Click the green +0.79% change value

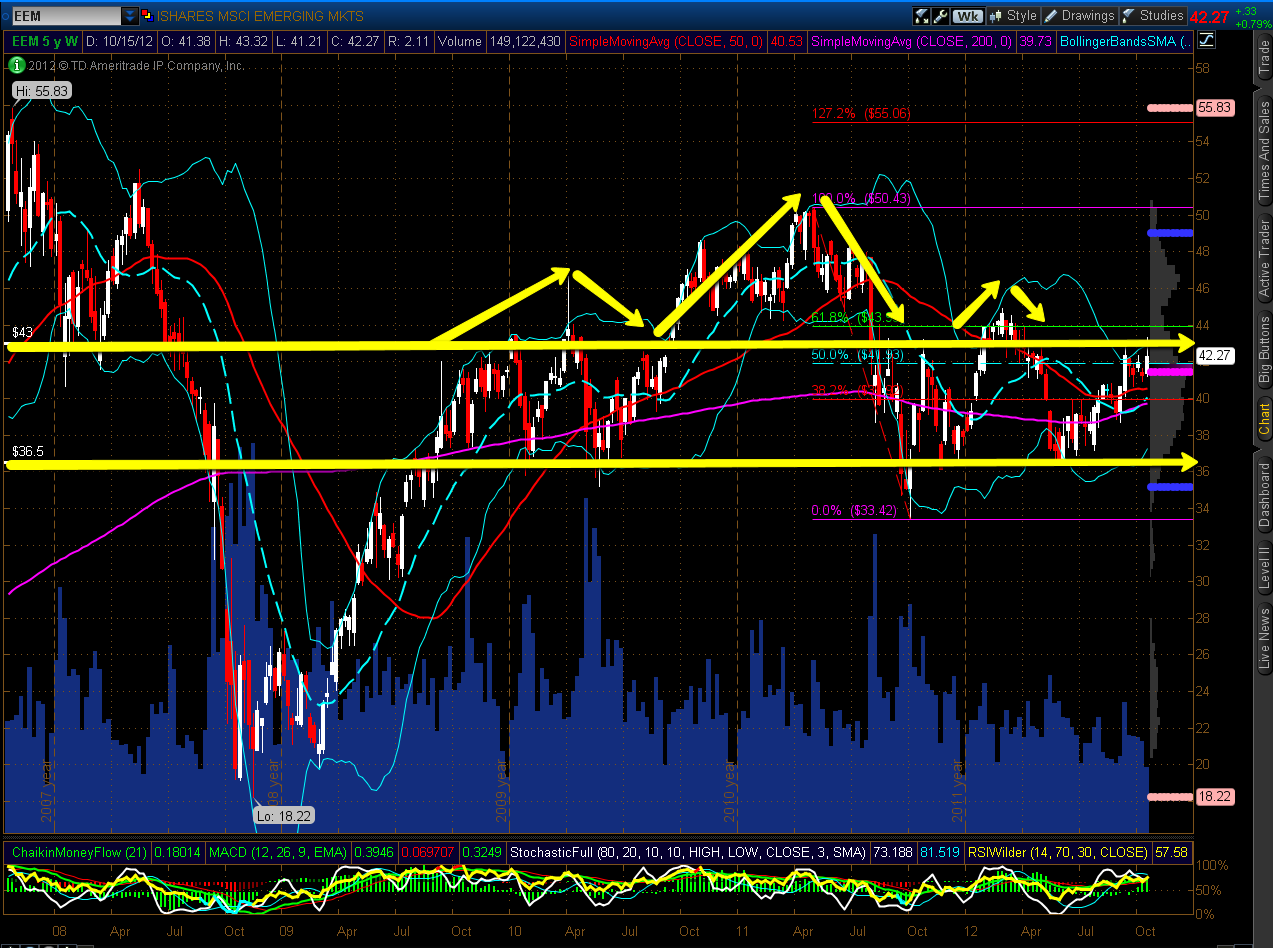[x=1252, y=23]
